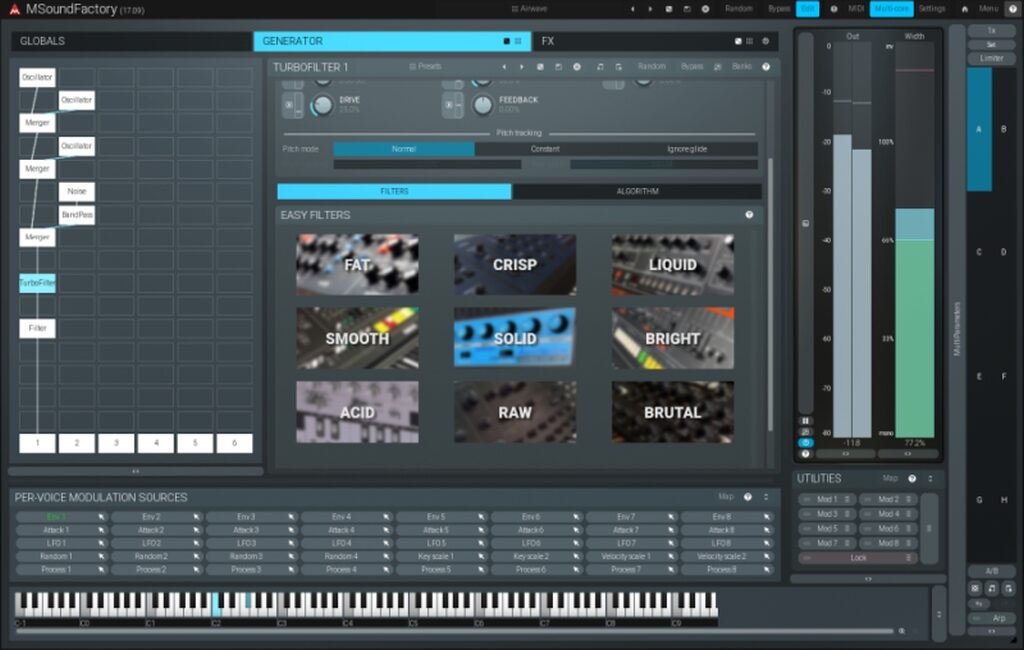
Task: Click TurboFilter 1 previous preset arrow
Action: coord(504,67)
